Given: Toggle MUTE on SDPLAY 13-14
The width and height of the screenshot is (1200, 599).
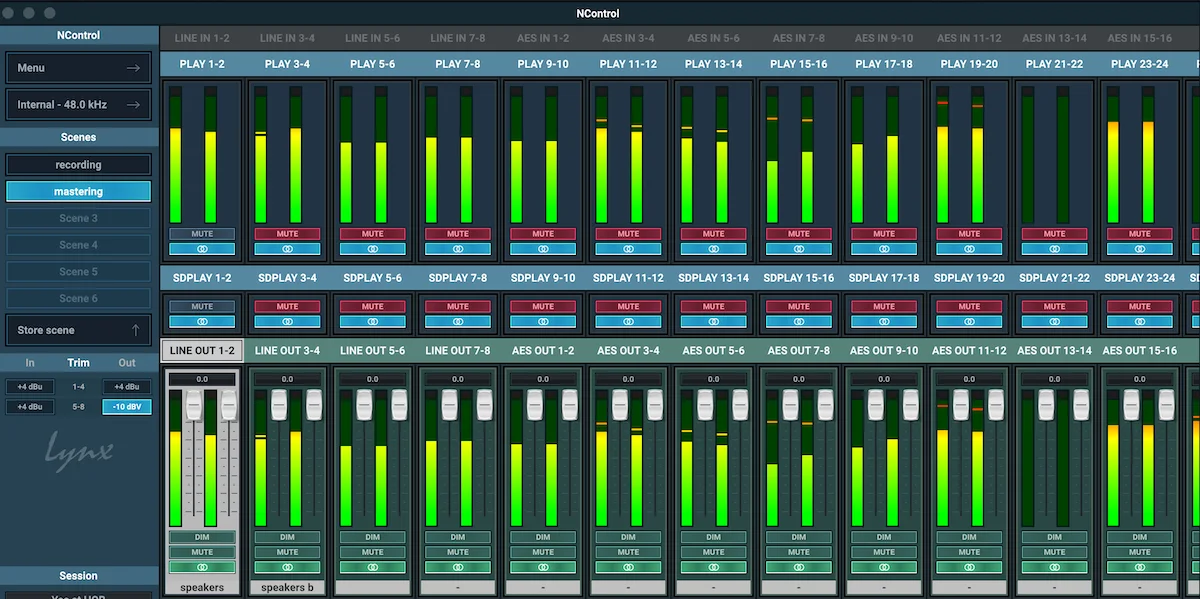Looking at the screenshot, I should pyautogui.click(x=713, y=307).
